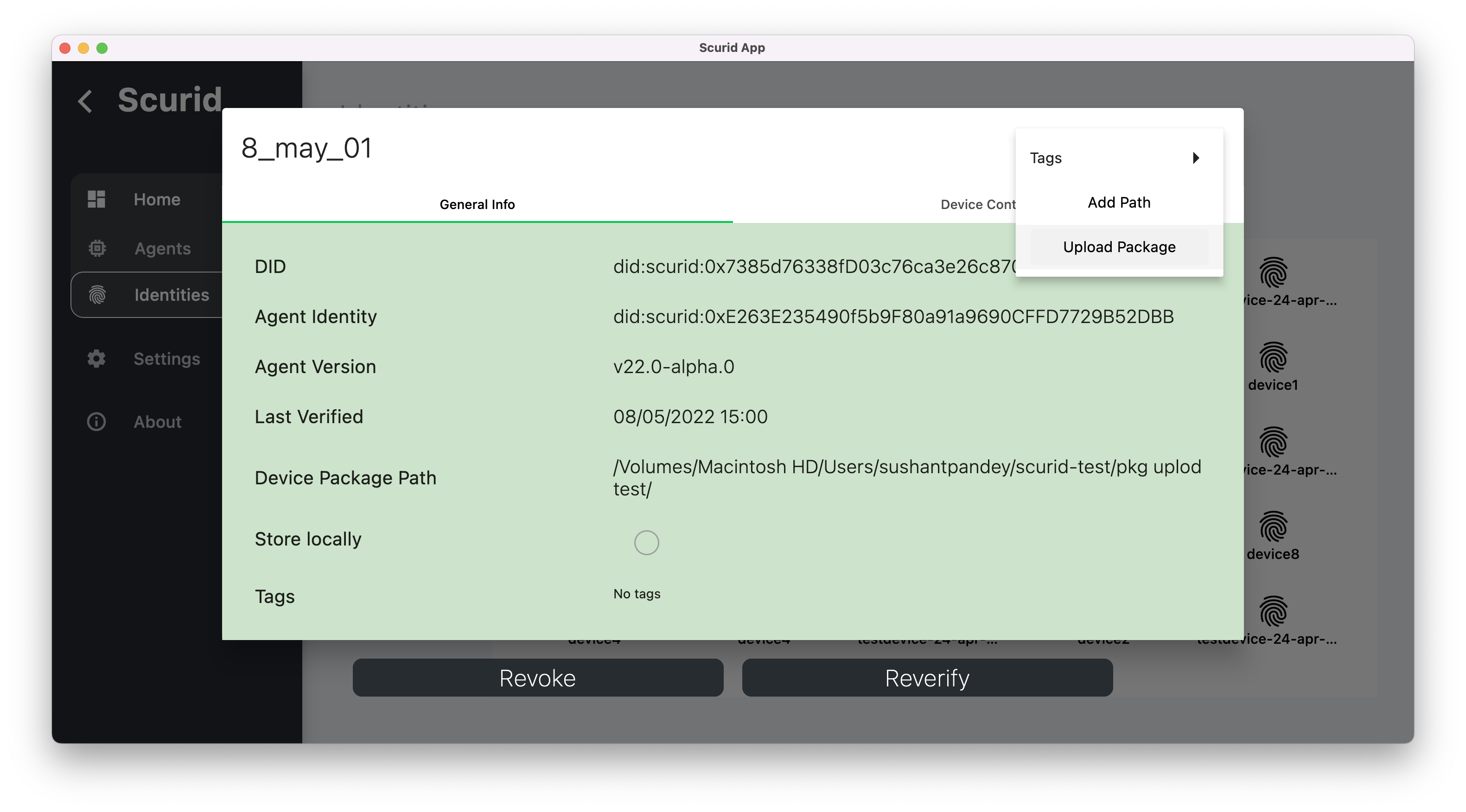Select the device8 fingerprint icon
The width and height of the screenshot is (1466, 812).
[1273, 526]
